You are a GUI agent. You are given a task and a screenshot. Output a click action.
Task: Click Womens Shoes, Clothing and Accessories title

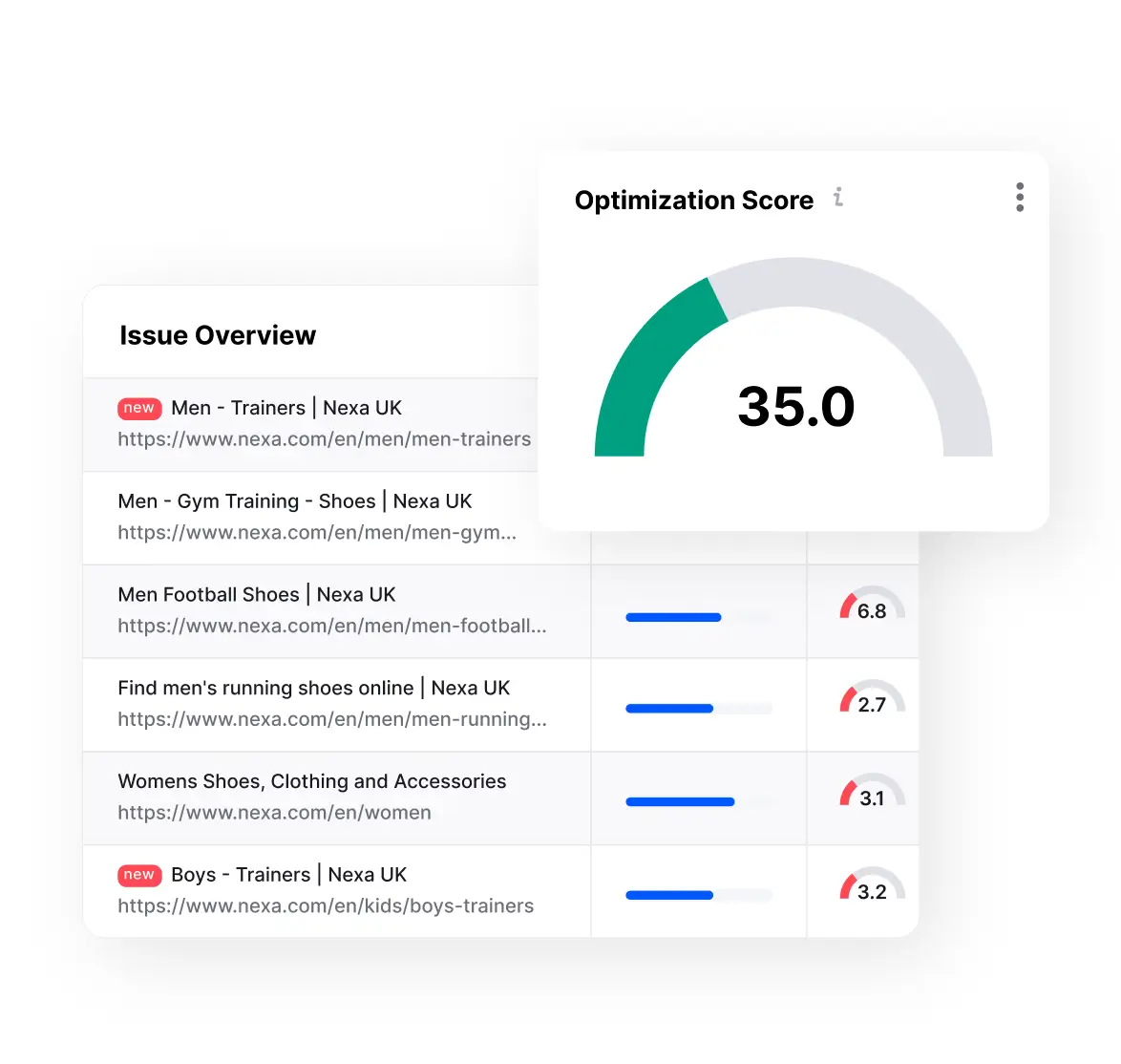311,781
